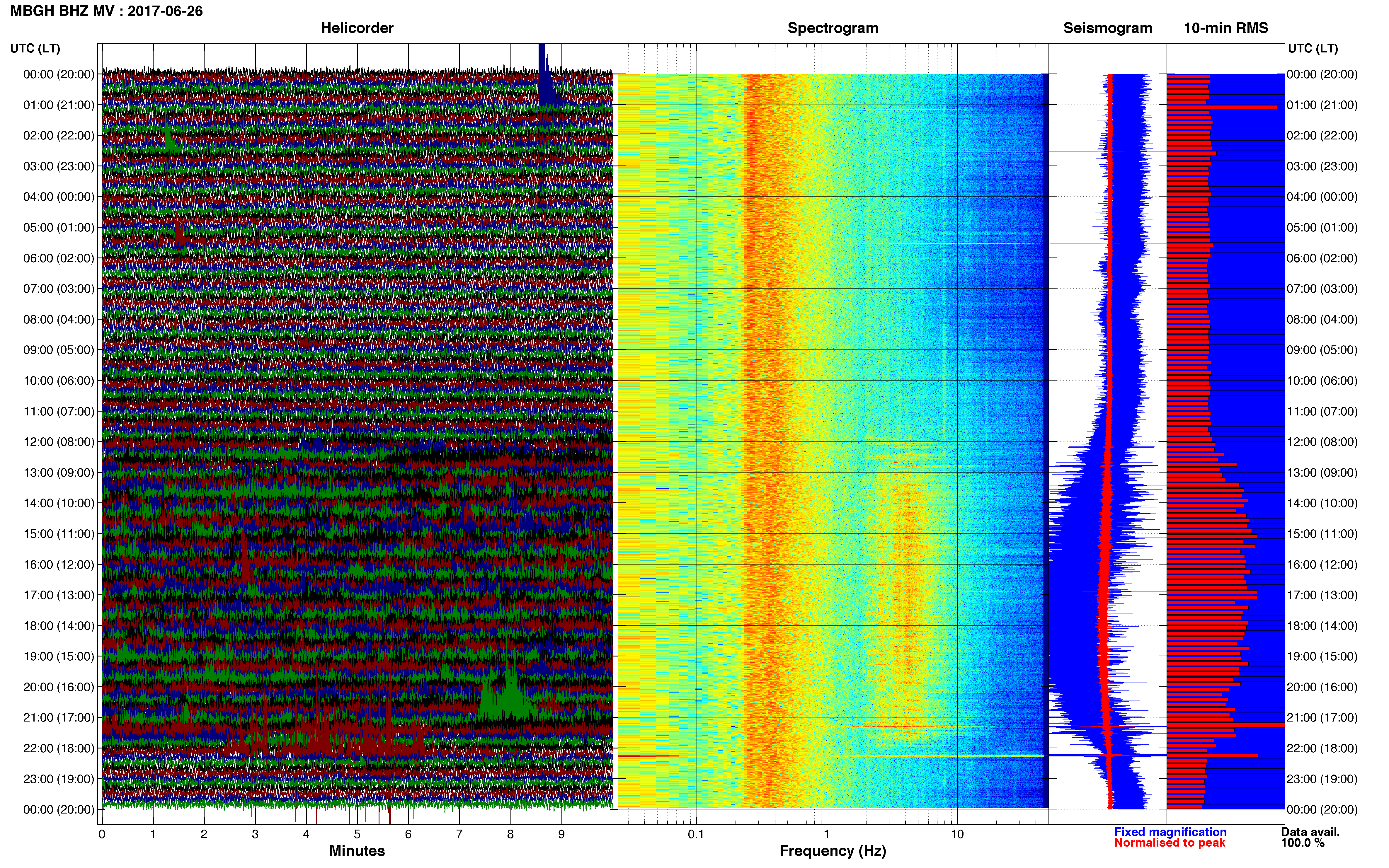Click left time label 18:00 (14:00)
The width and height of the screenshot is (1389, 868).
click(59, 626)
